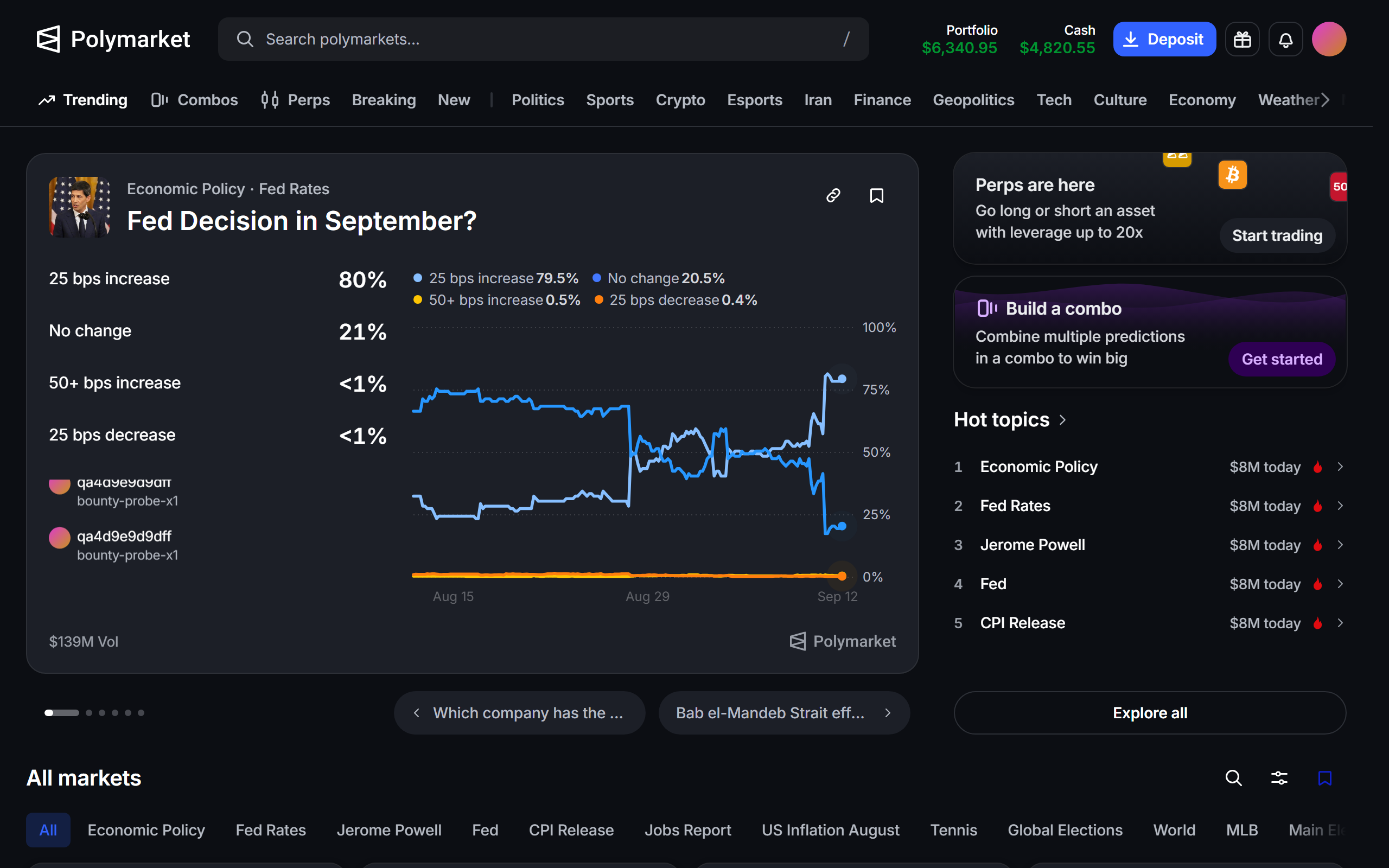Viewport: 1389px width, 868px height.
Task: Select the first carousel pagination indicator
Action: (x=62, y=712)
